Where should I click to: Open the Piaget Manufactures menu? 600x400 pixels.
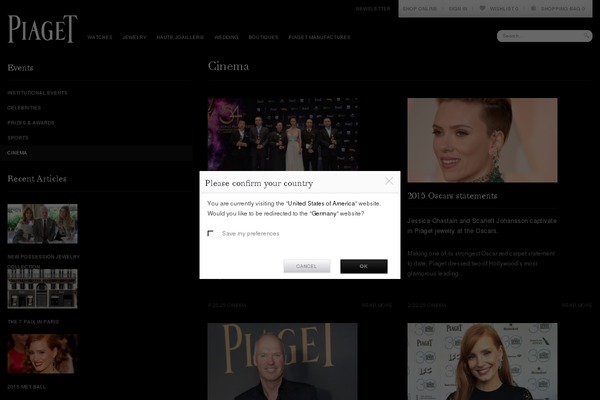click(319, 37)
